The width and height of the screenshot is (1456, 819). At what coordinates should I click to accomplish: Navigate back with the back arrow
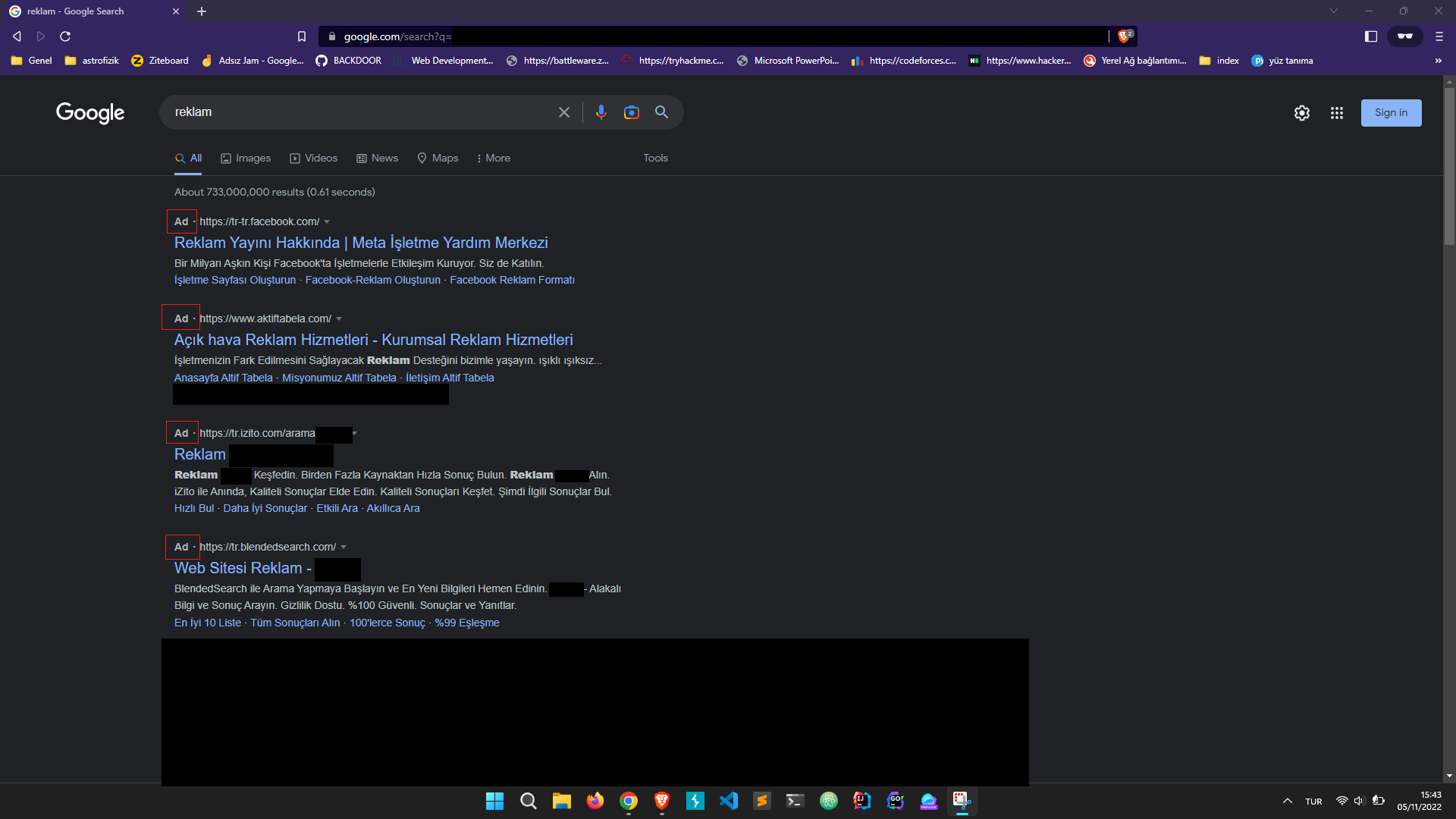click(16, 36)
